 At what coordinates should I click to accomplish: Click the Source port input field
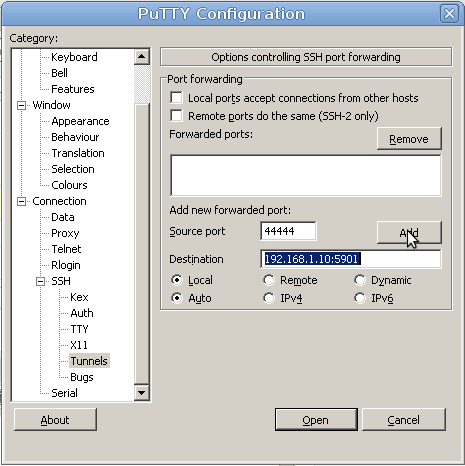point(288,231)
